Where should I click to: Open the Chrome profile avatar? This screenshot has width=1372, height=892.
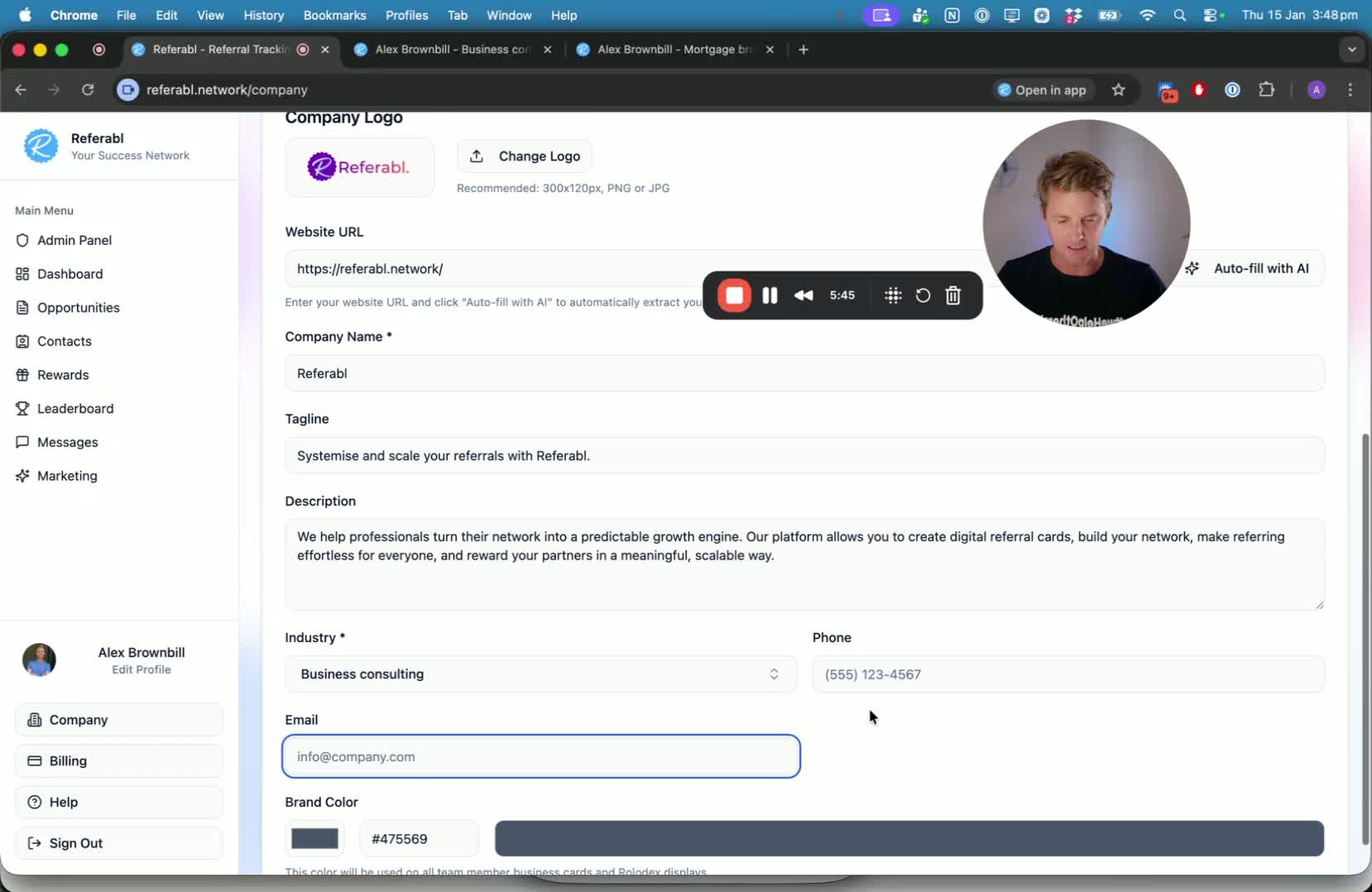[1317, 89]
